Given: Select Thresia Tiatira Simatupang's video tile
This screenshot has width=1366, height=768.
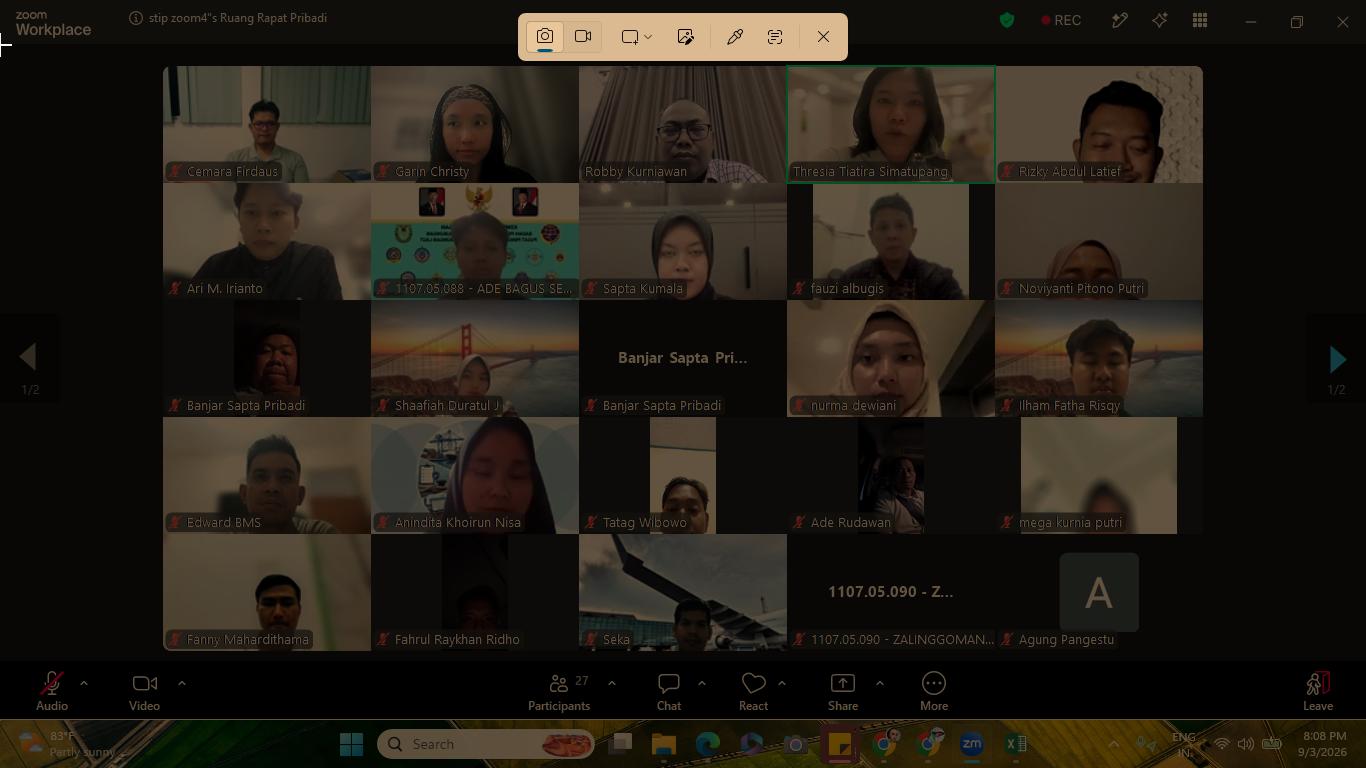Looking at the screenshot, I should pyautogui.click(x=891, y=124).
